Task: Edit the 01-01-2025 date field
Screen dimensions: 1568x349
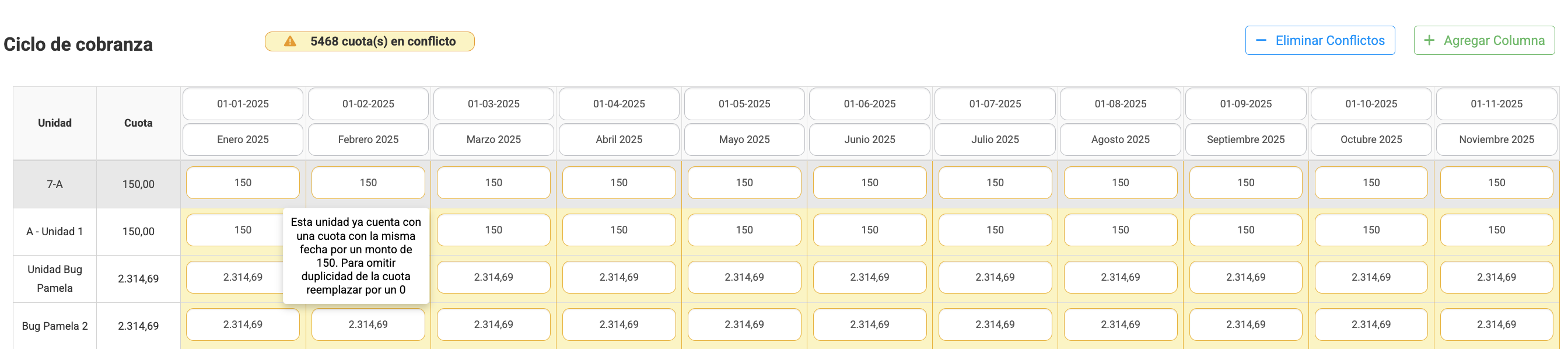Action: pyautogui.click(x=243, y=104)
